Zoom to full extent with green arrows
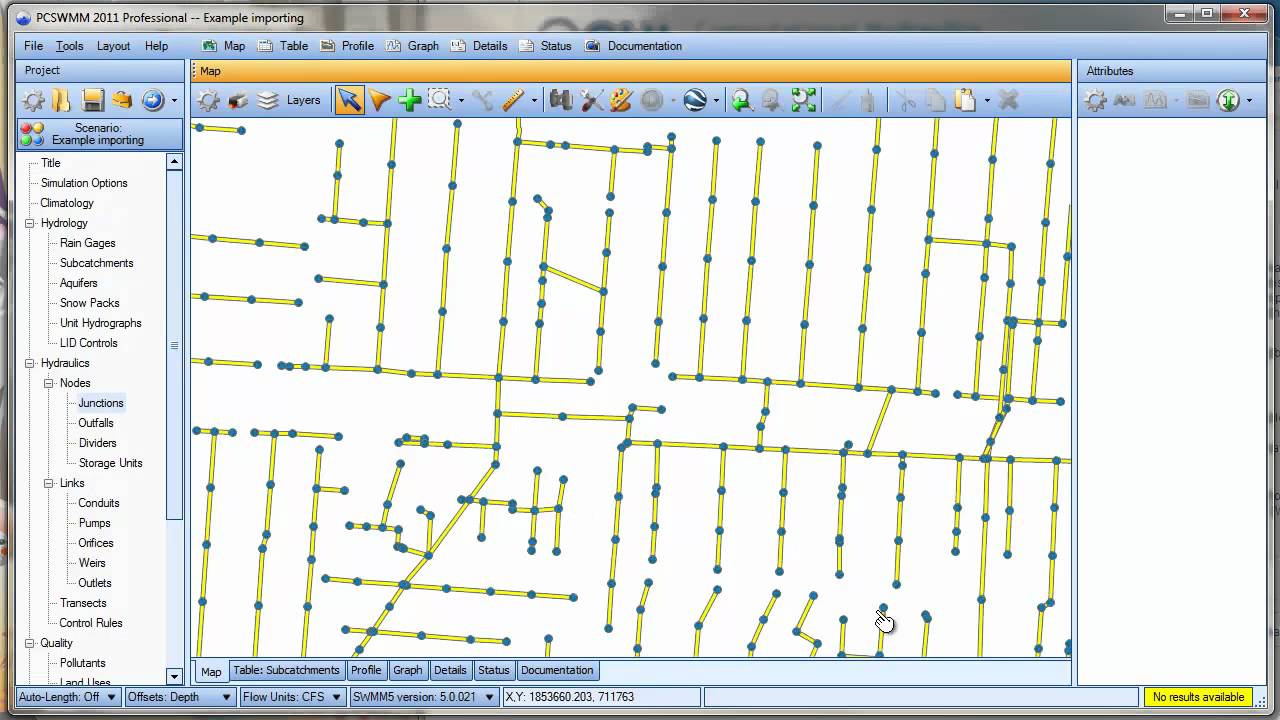1280x720 pixels. (x=803, y=100)
